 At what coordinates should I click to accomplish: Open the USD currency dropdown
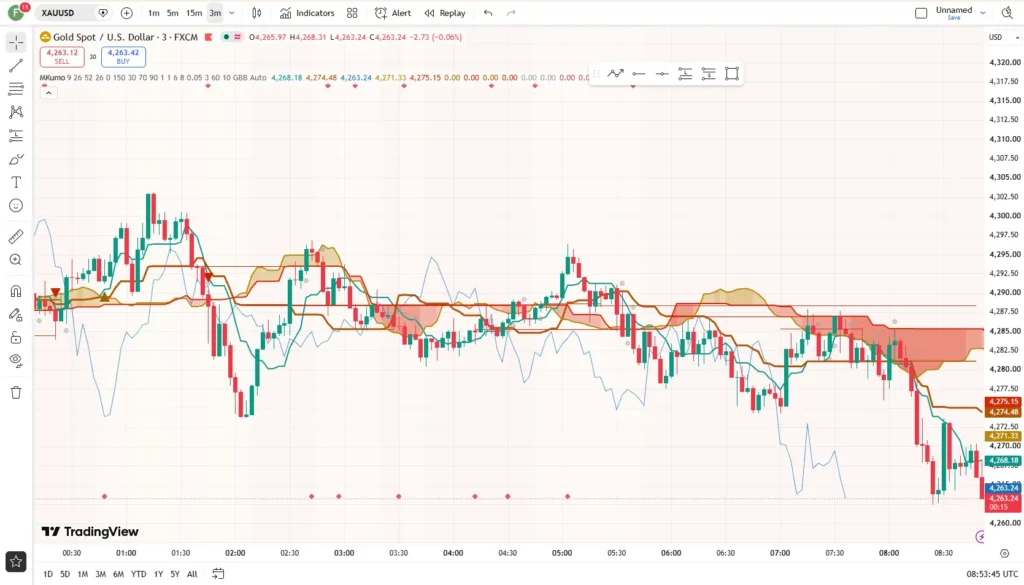tap(1004, 37)
